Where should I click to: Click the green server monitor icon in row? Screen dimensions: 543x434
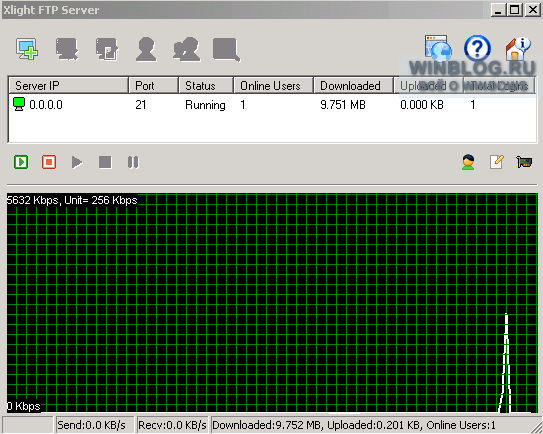coord(19,104)
